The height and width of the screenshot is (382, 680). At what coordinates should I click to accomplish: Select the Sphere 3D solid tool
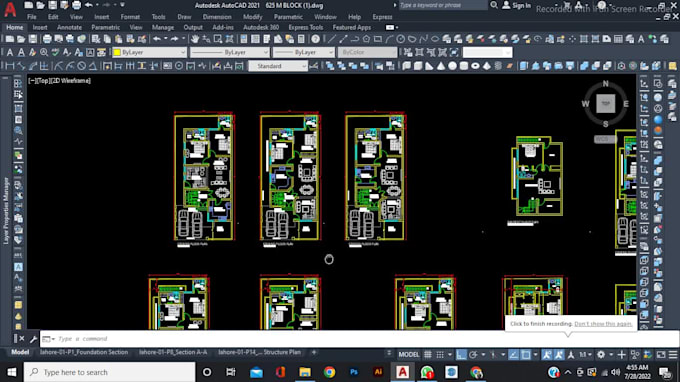452,66
